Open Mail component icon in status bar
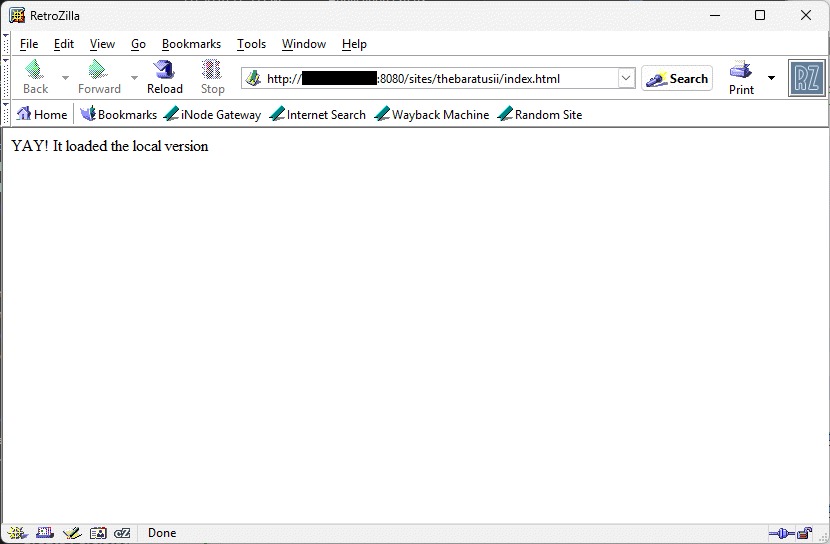The height and width of the screenshot is (544, 830). [45, 533]
